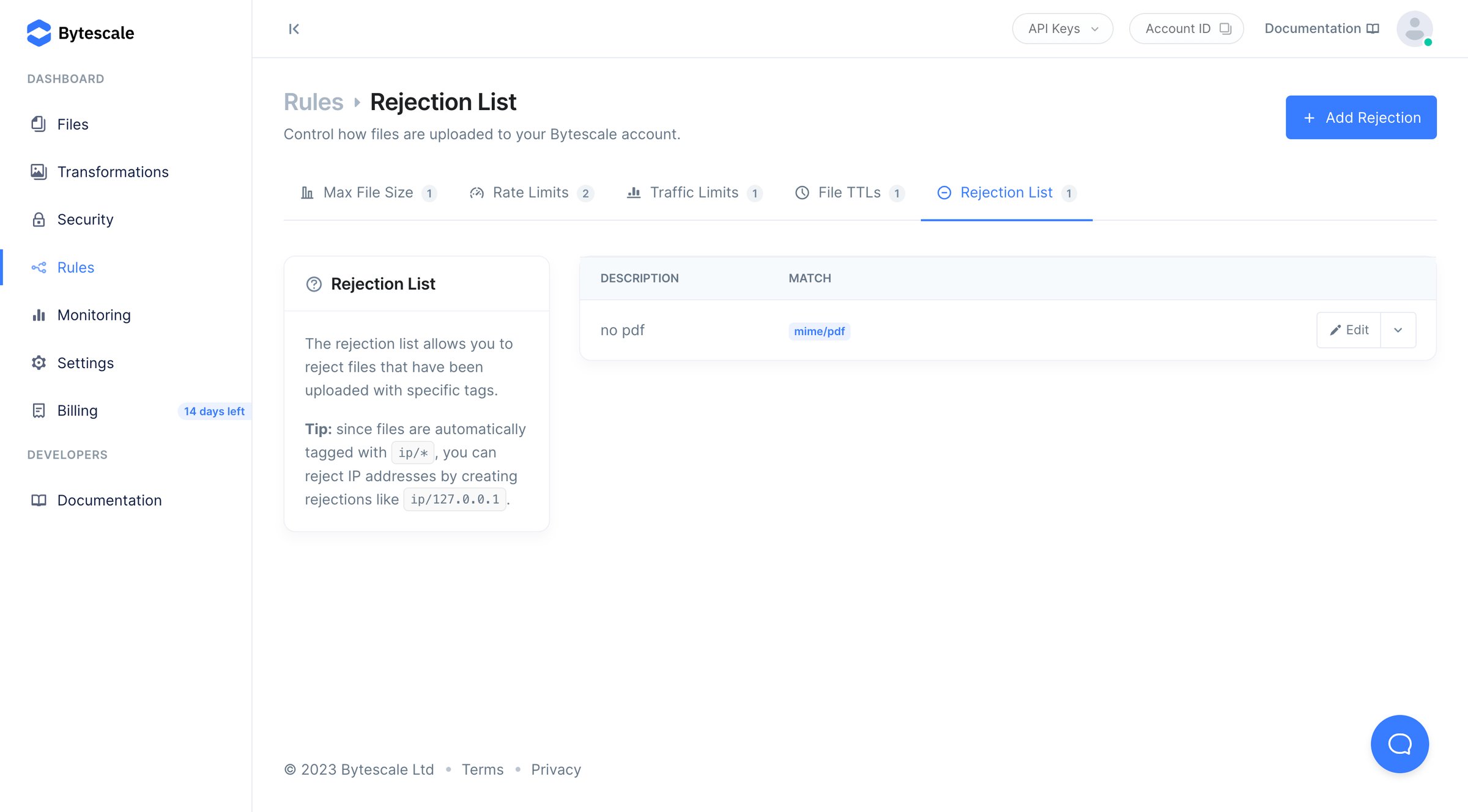The image size is (1468, 812).
Task: Click the Billing receipt icon
Action: coord(39,410)
